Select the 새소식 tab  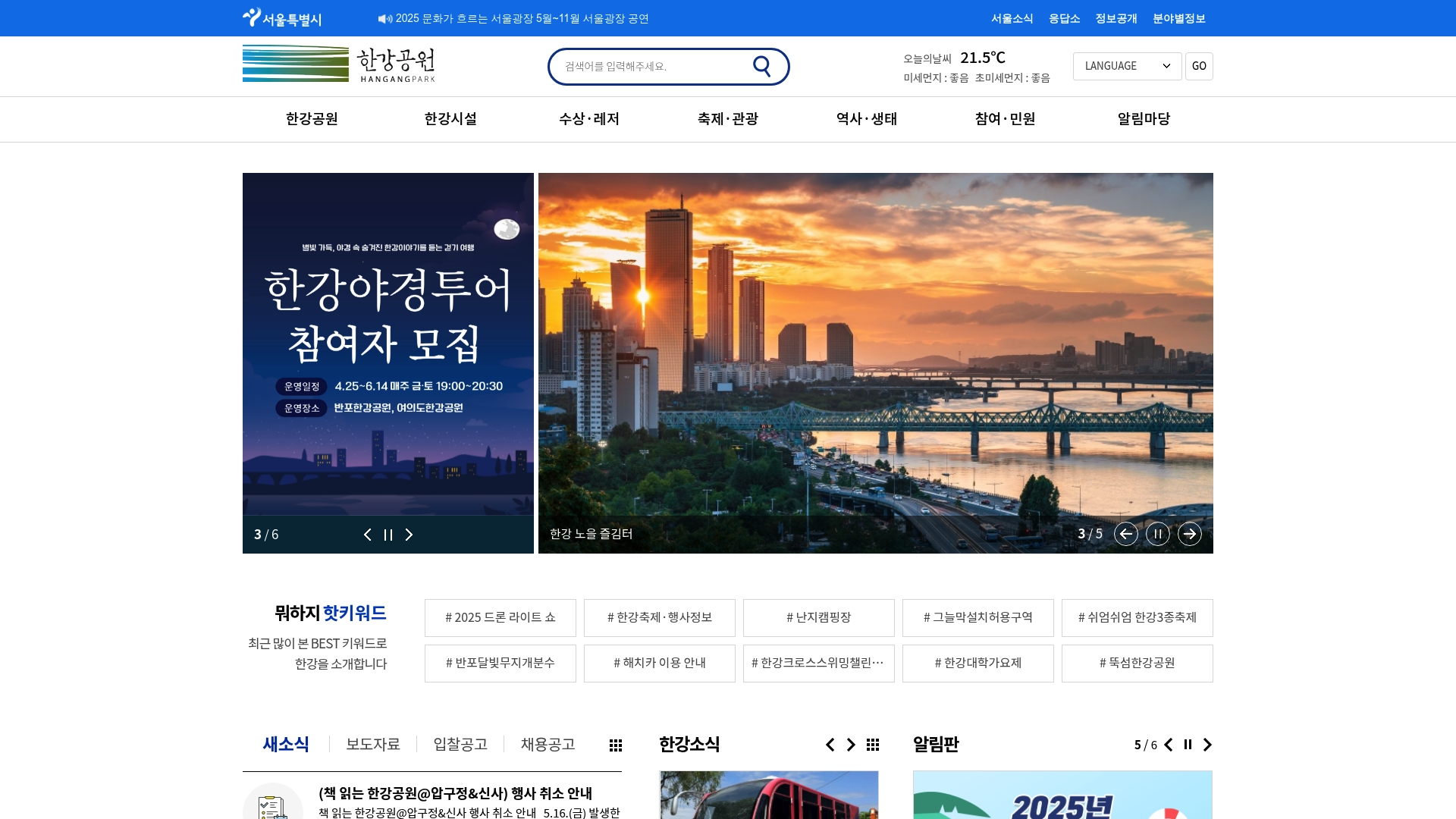286,744
